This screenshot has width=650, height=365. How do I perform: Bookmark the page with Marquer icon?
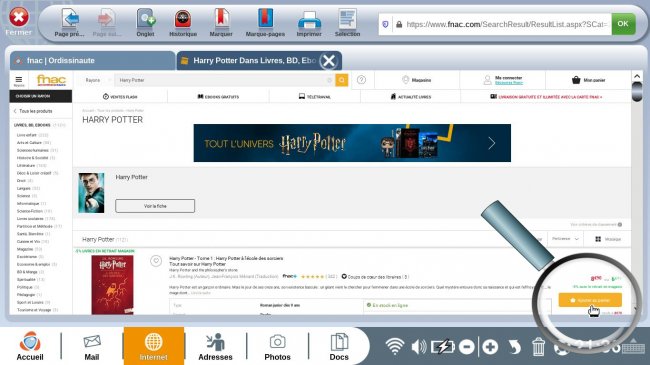tap(221, 19)
